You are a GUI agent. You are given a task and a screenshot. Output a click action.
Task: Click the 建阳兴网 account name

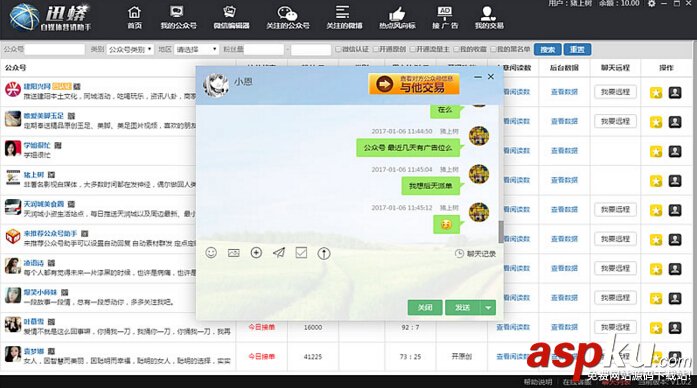(x=37, y=86)
